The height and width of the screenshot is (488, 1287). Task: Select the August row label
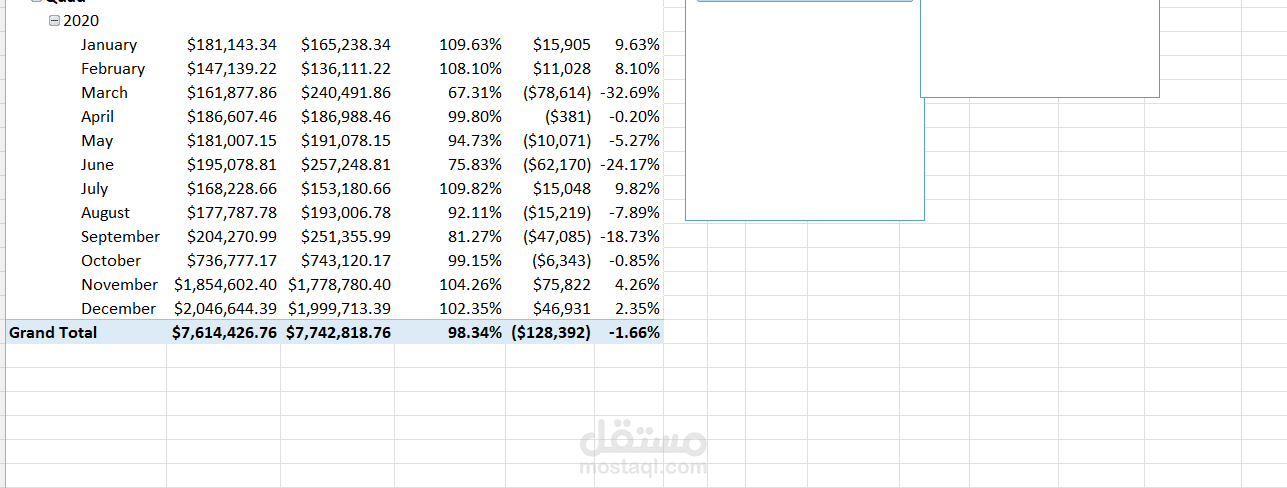pyautogui.click(x=106, y=213)
